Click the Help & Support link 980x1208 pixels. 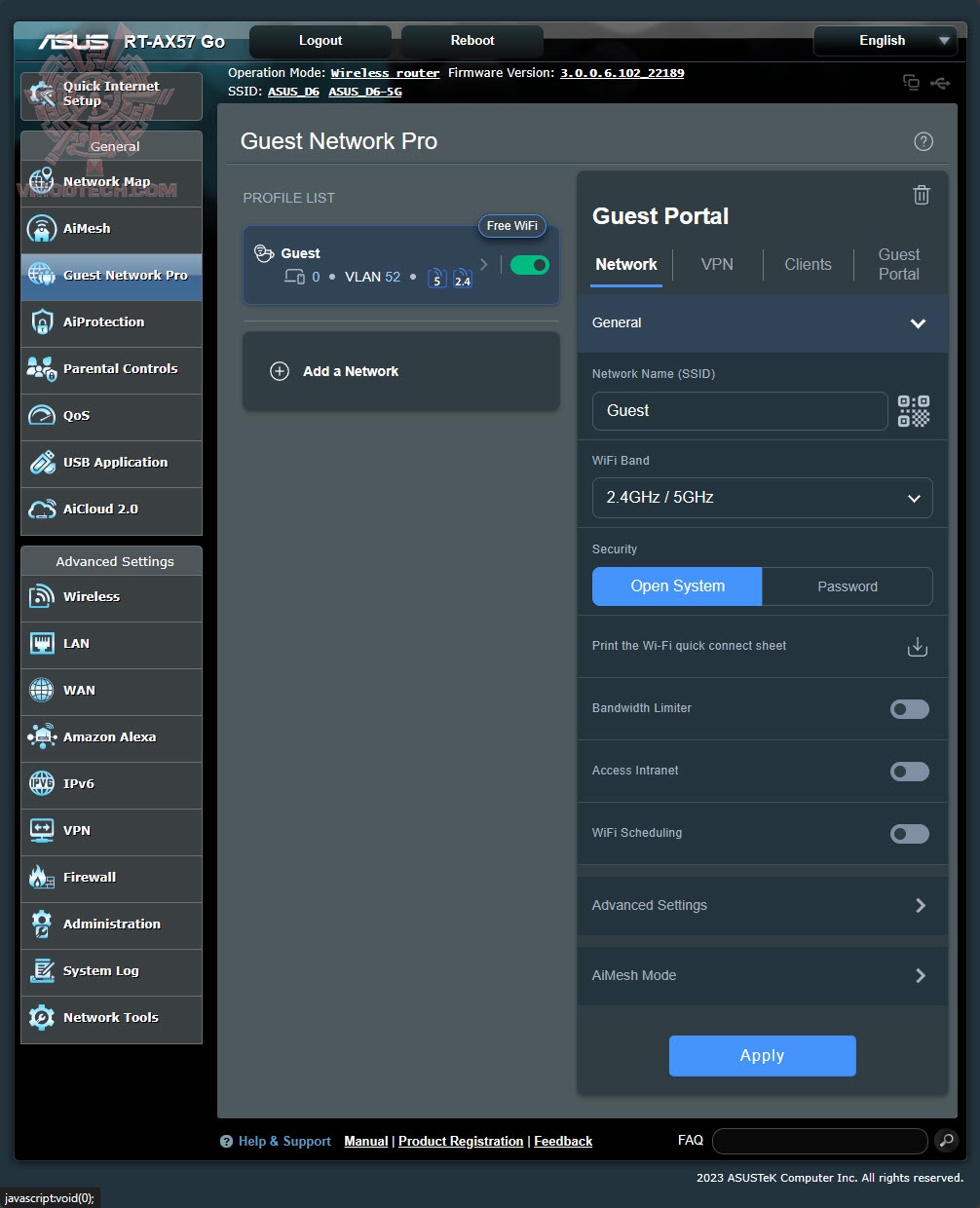(284, 1142)
